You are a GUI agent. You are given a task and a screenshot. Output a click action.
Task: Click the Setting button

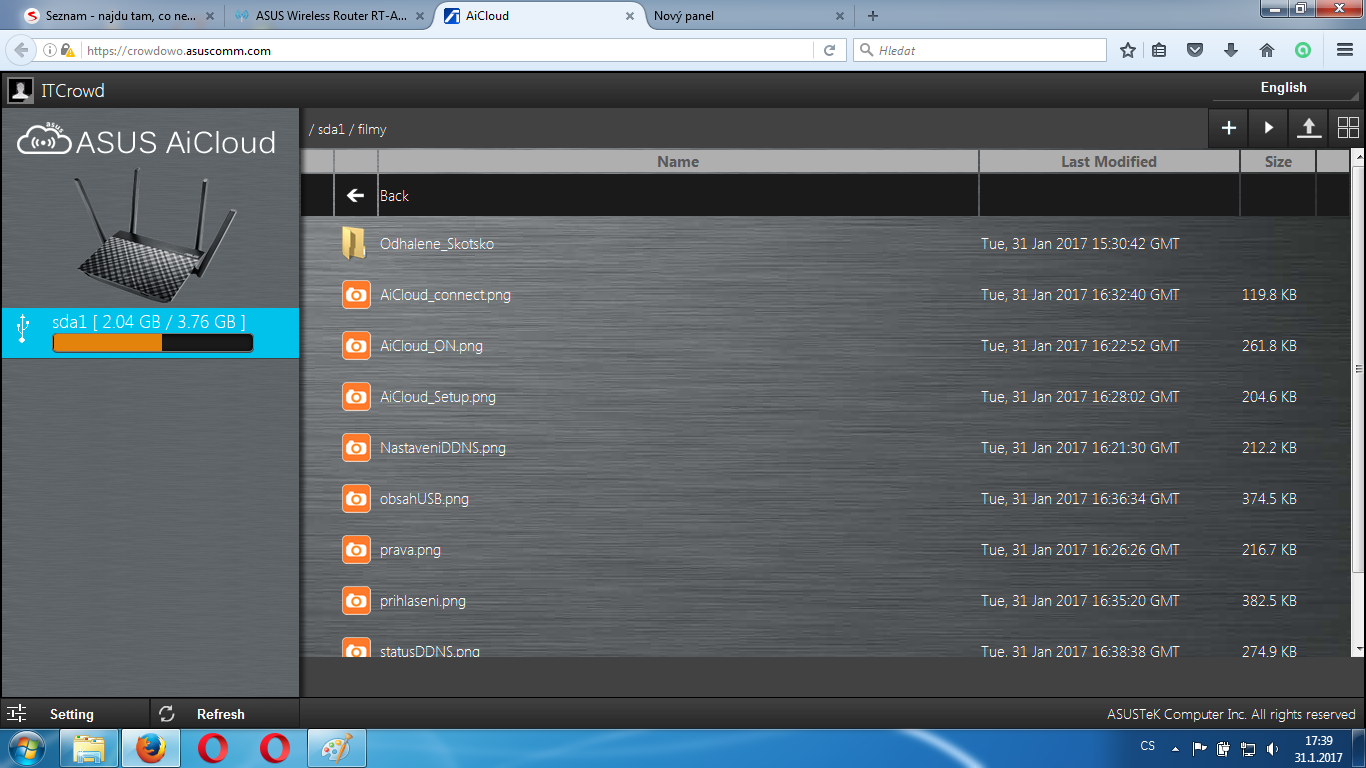coord(72,714)
